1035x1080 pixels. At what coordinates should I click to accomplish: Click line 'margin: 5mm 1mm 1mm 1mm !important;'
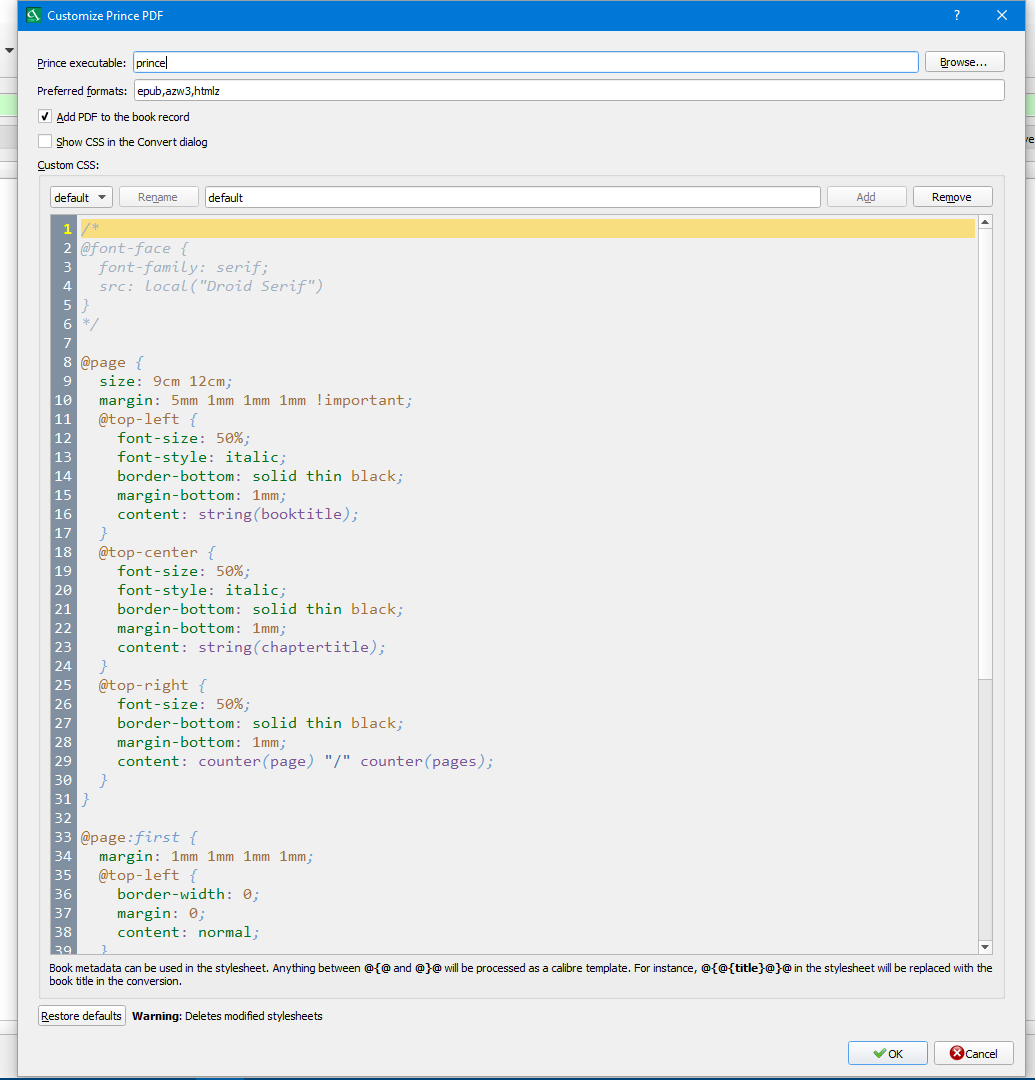[x=255, y=400]
